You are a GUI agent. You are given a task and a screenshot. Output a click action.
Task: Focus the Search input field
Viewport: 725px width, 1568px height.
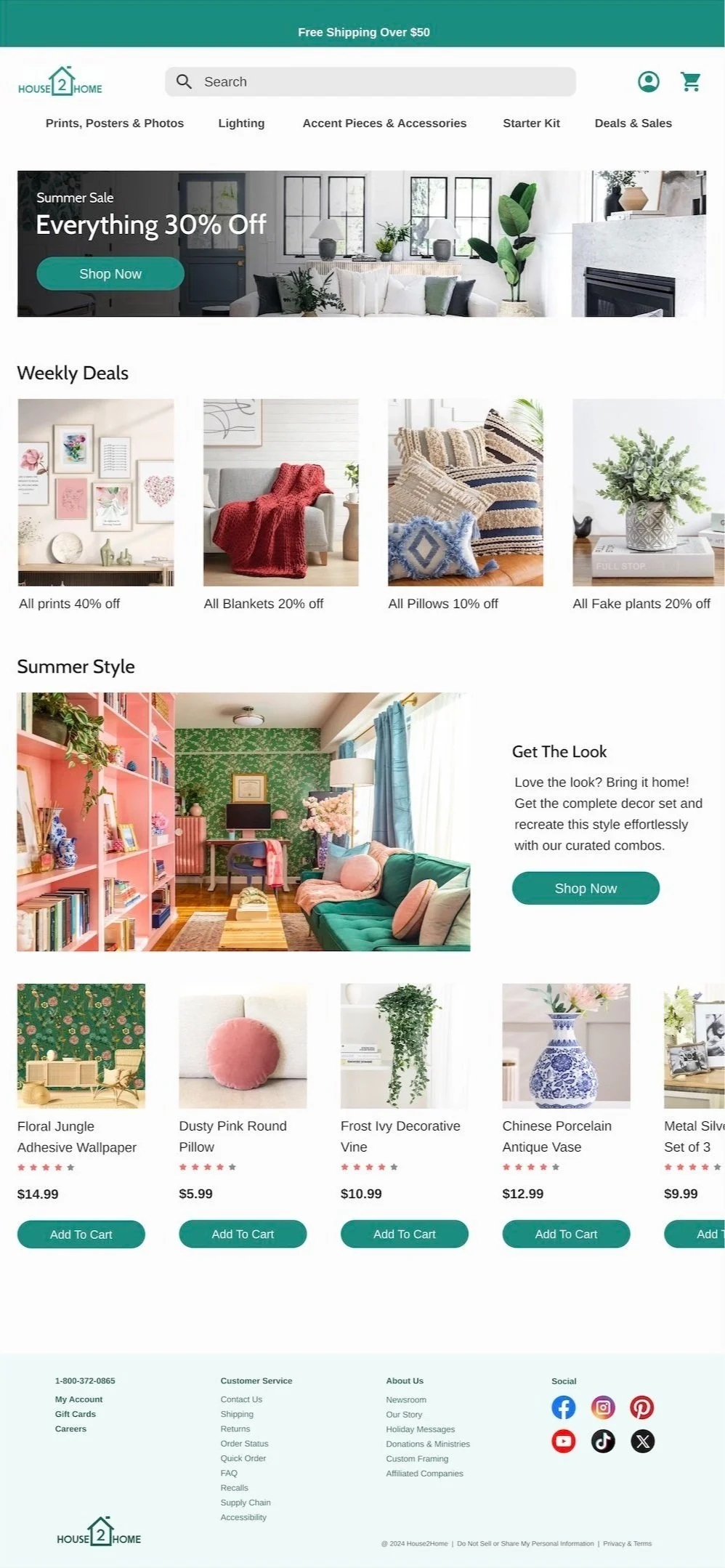pos(370,82)
